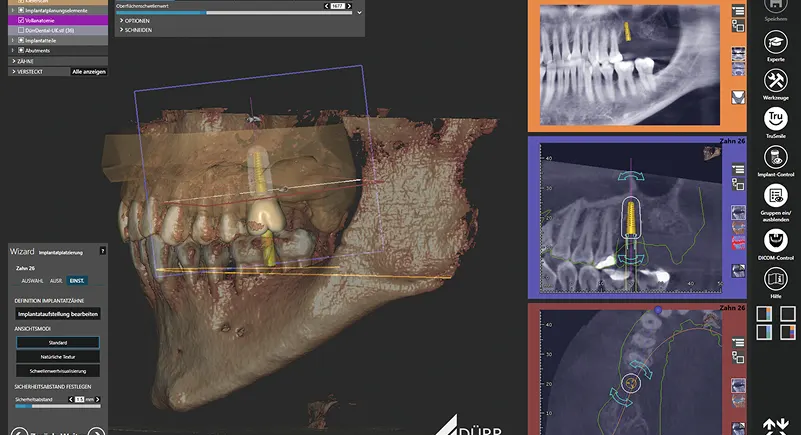Click Implantataufstellung bearbeiten button
801x436 pixels.
58,314
